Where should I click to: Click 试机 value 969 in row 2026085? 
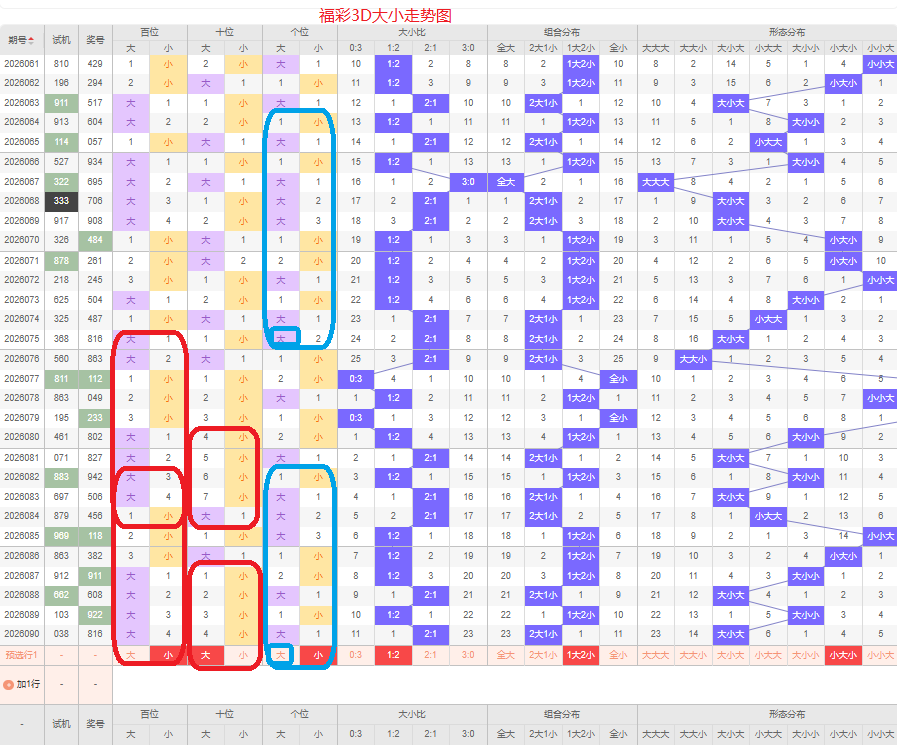pos(61,536)
